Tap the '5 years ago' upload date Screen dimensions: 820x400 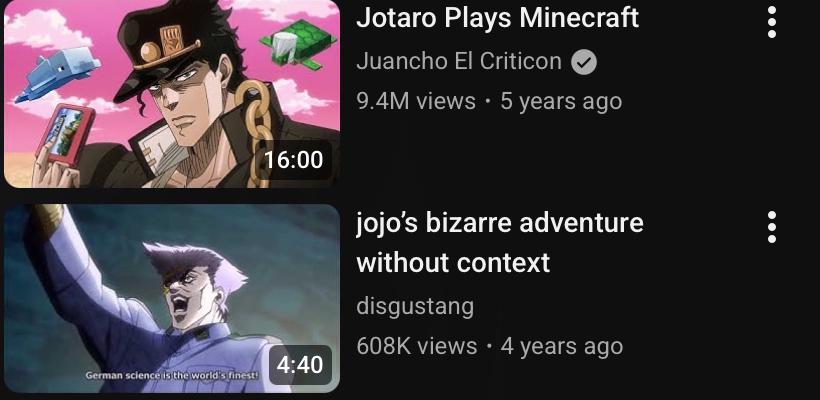click(561, 101)
